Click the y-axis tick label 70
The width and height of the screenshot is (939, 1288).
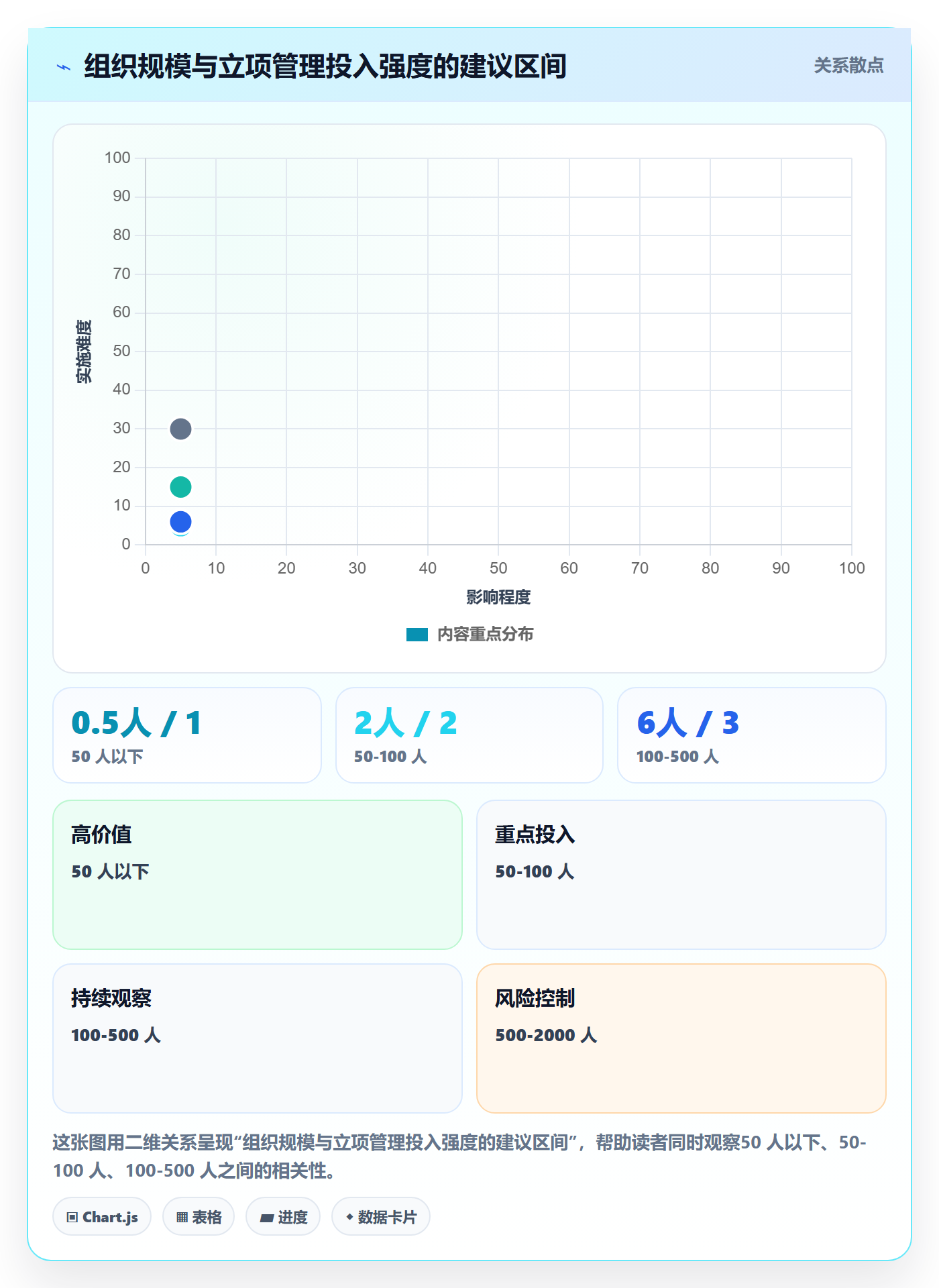click(121, 274)
